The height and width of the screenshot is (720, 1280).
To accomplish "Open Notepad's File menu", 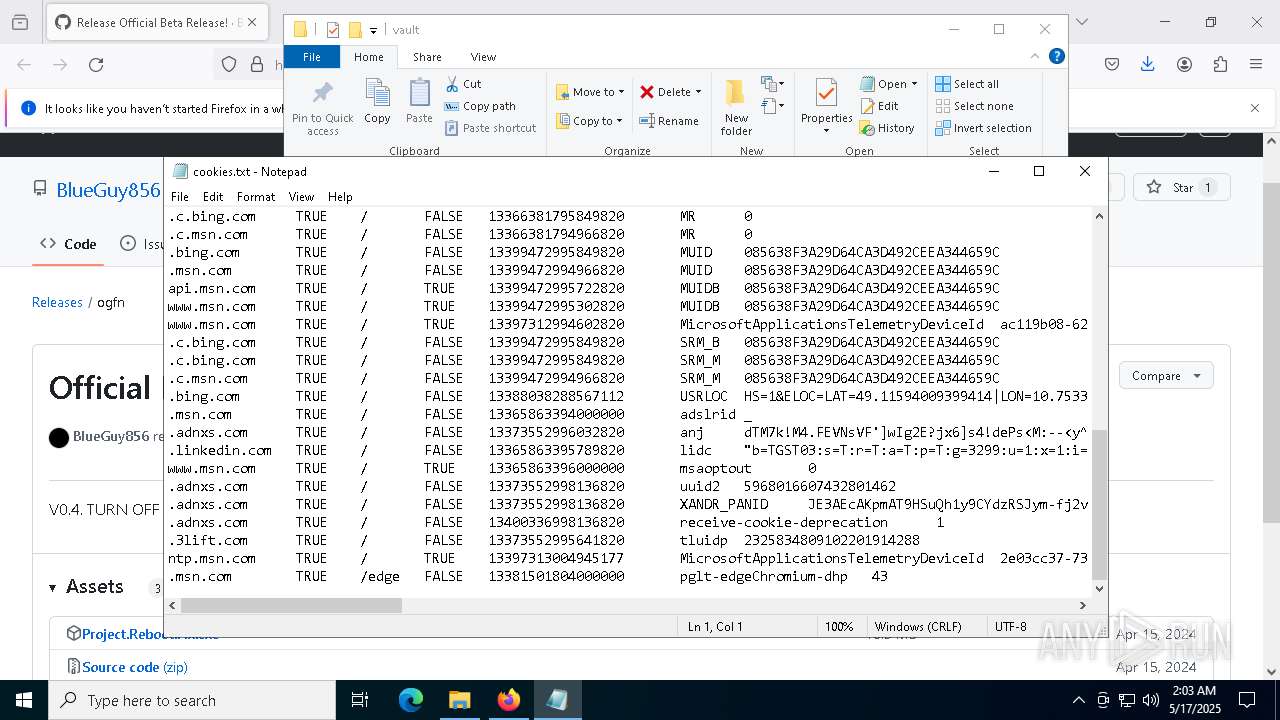I will pos(180,197).
